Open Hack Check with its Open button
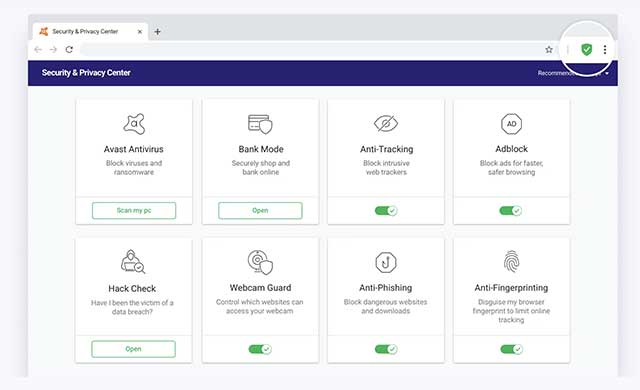The width and height of the screenshot is (640, 390). 133,349
